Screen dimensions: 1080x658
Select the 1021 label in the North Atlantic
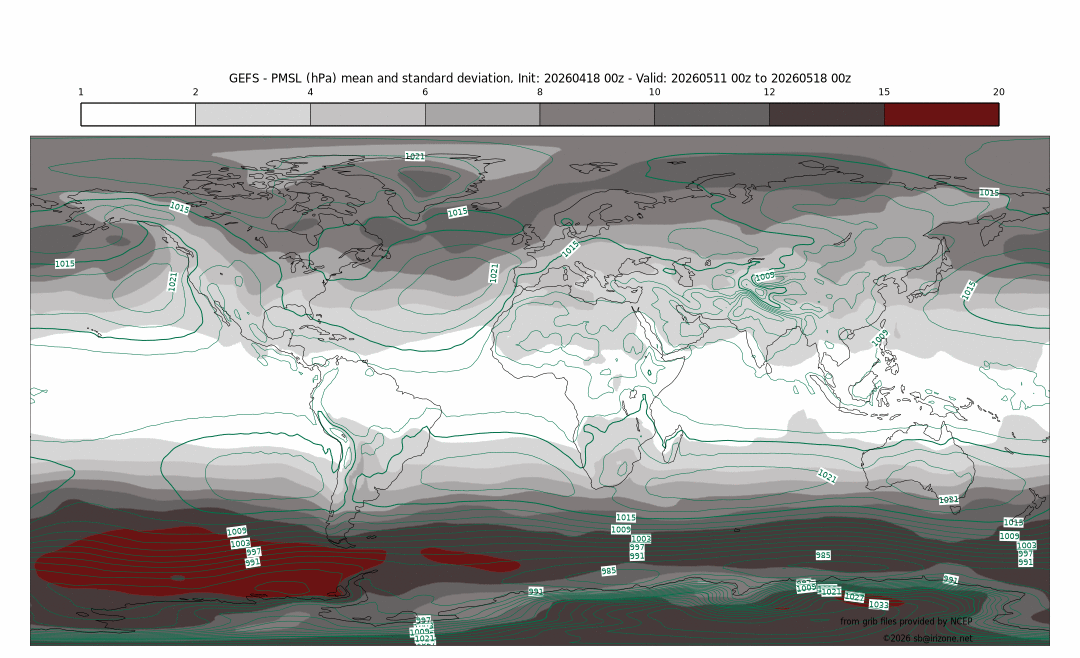[x=493, y=272]
